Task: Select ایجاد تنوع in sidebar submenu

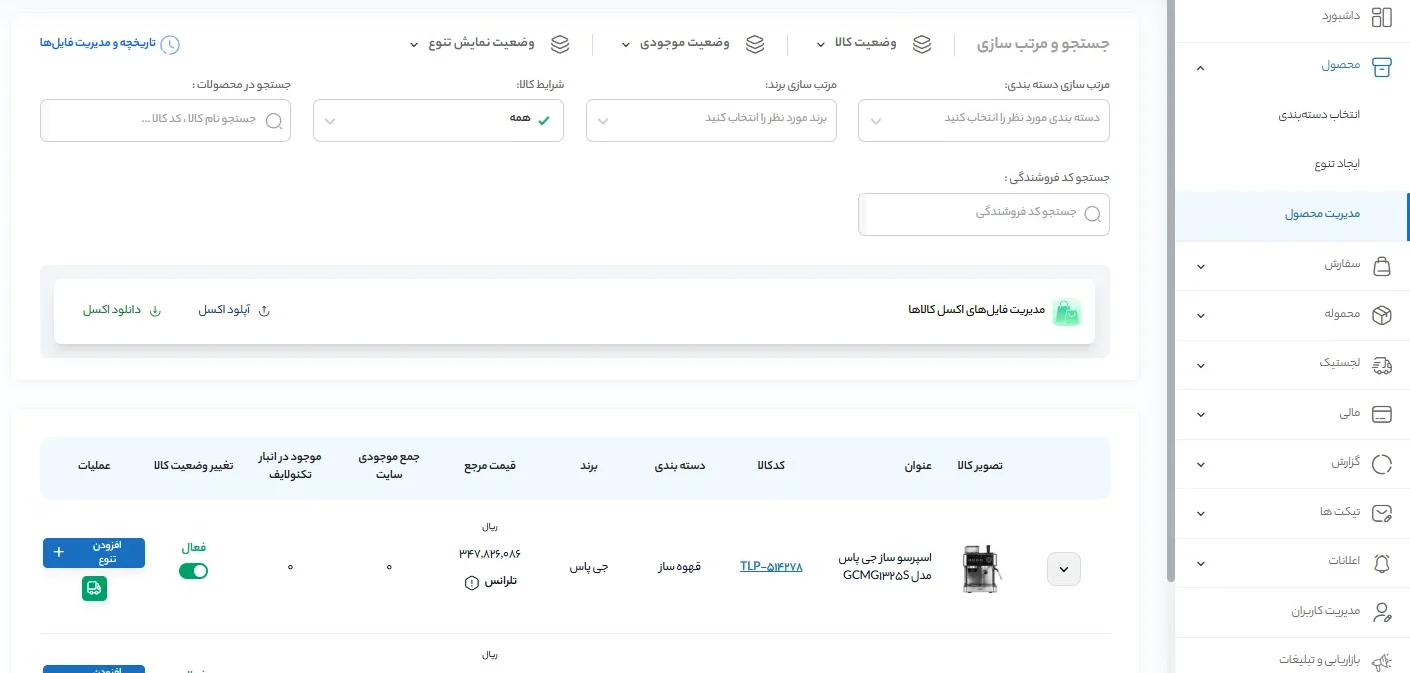Action: tap(1337, 164)
